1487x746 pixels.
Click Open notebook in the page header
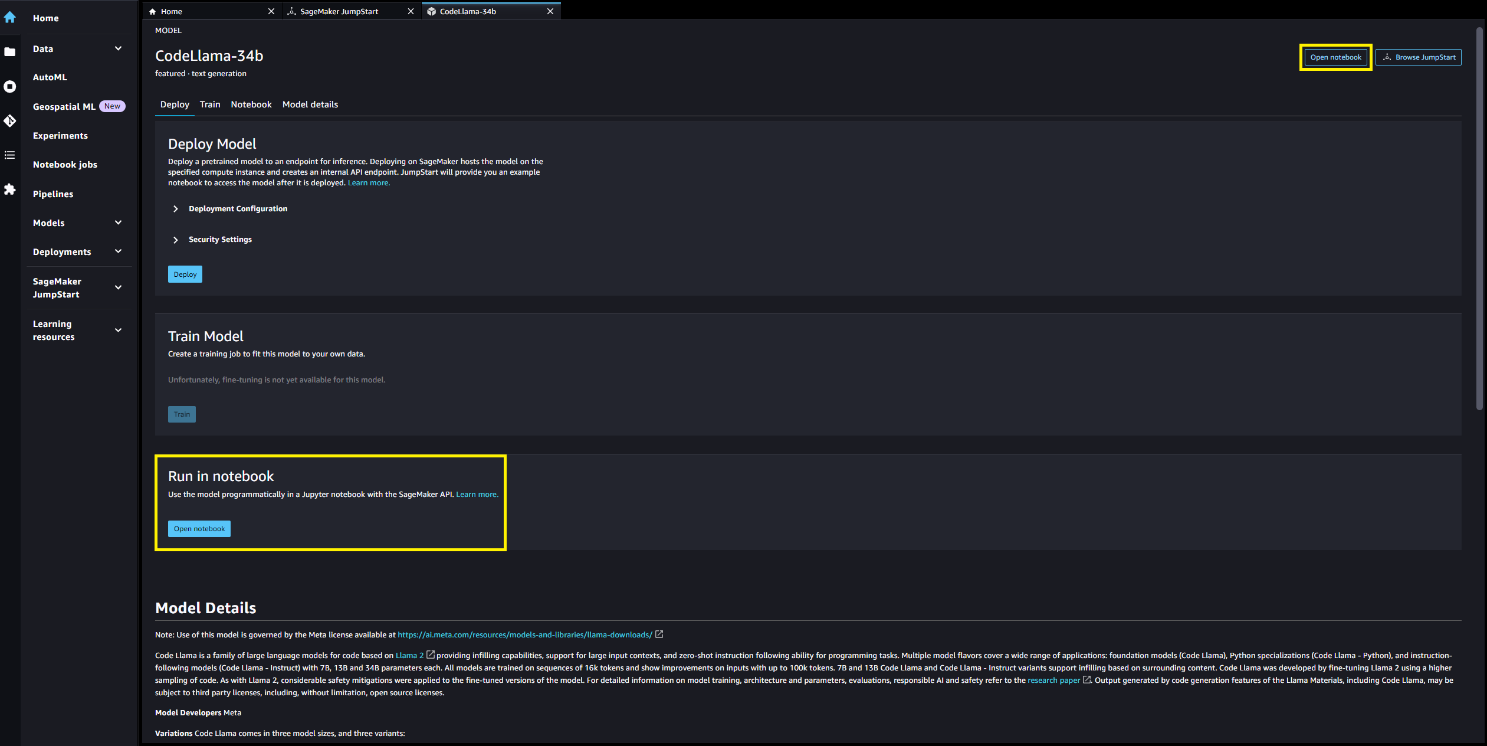(x=1336, y=58)
